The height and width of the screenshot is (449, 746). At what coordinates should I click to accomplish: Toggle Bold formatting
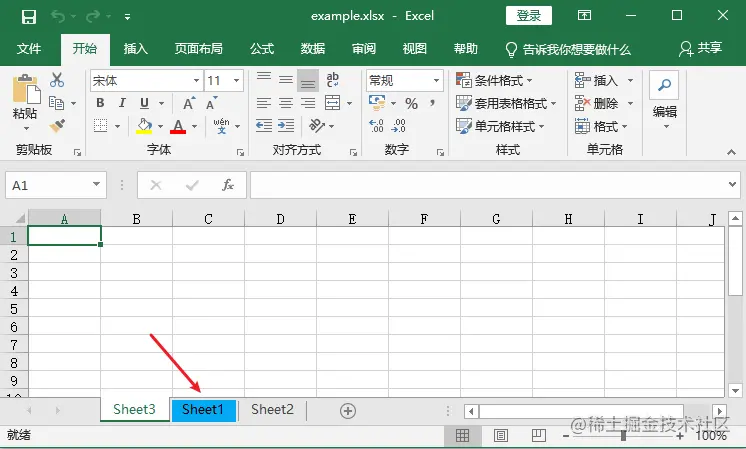(x=100, y=103)
